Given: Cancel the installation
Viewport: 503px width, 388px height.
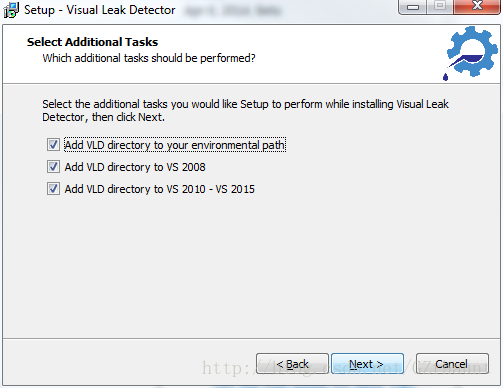Looking at the screenshot, I should pos(452,364).
